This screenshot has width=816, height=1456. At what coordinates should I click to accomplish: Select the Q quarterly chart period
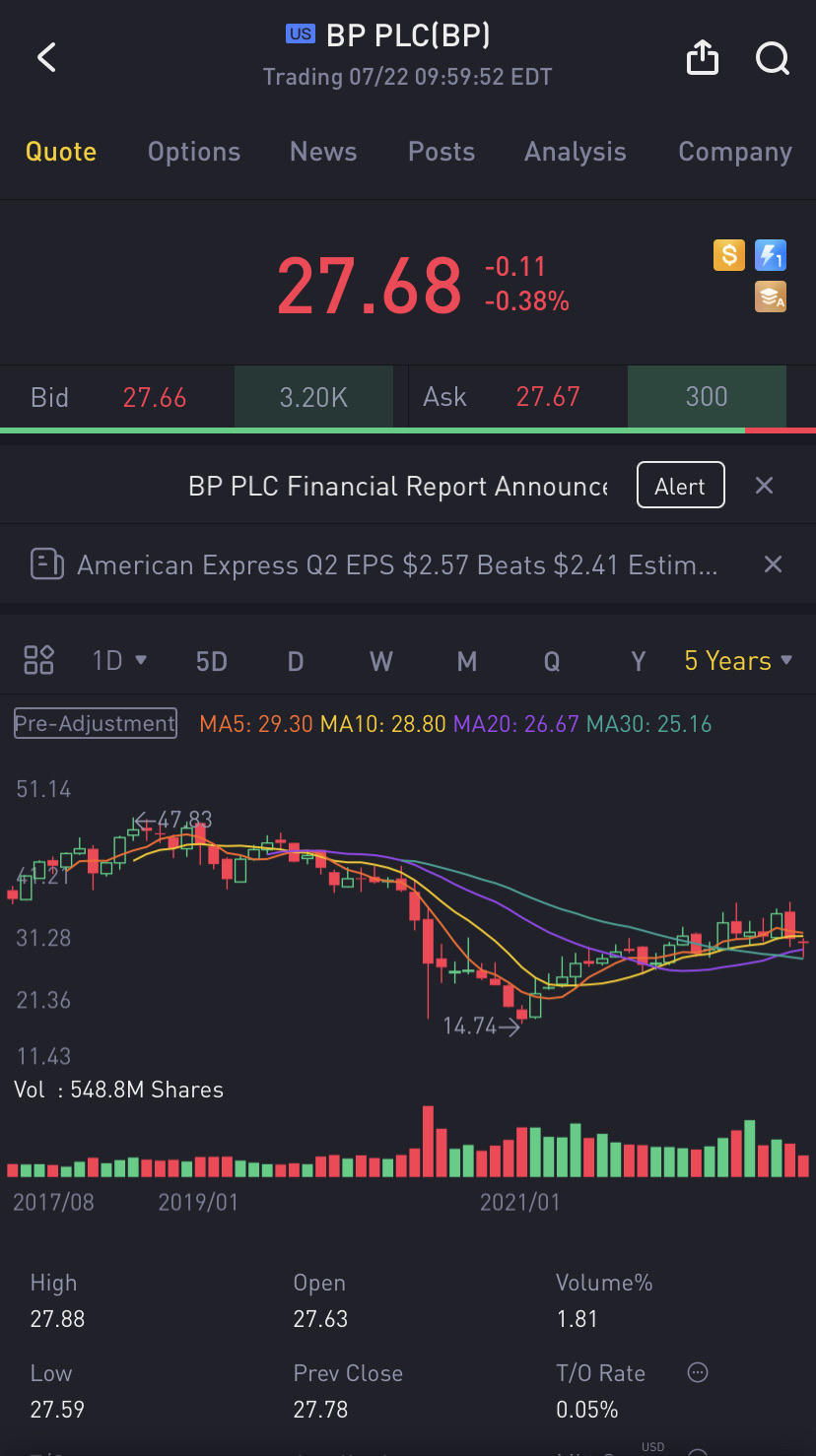(552, 661)
